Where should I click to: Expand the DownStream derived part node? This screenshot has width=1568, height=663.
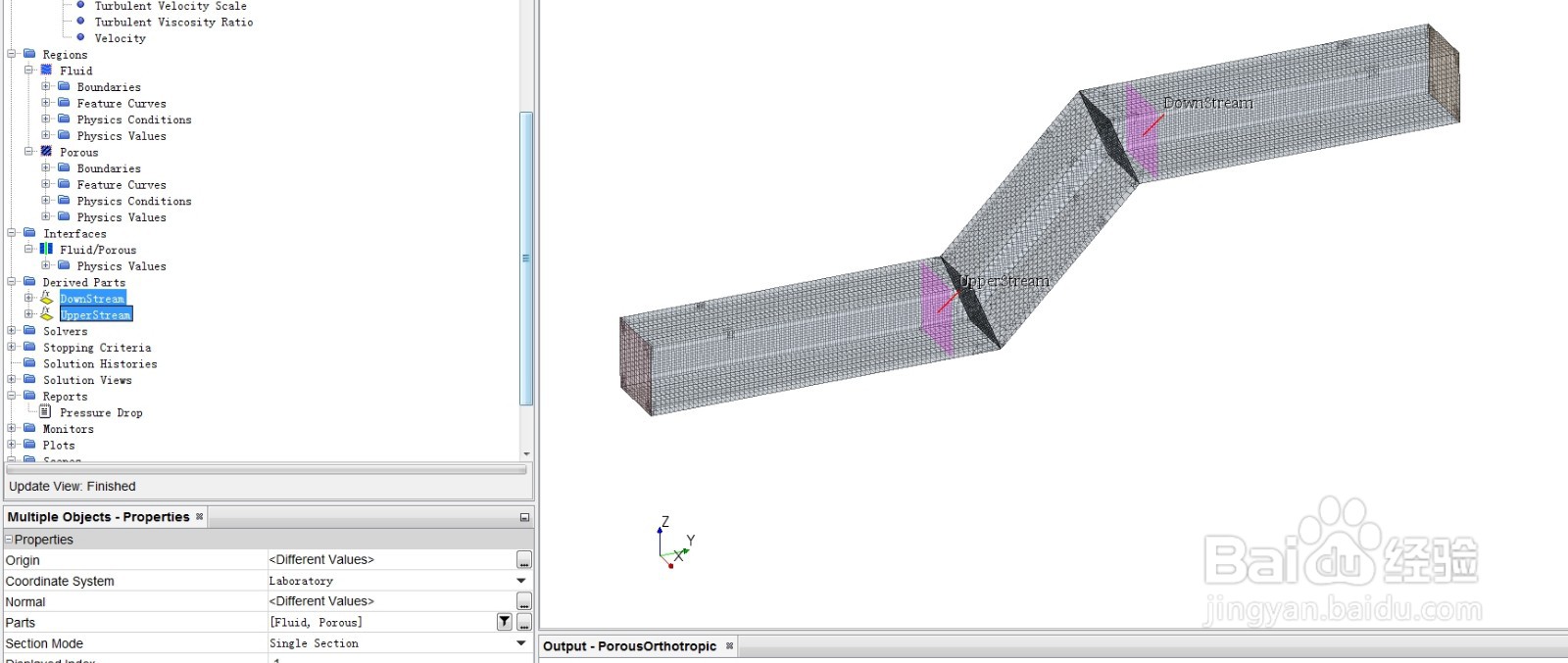click(x=29, y=298)
